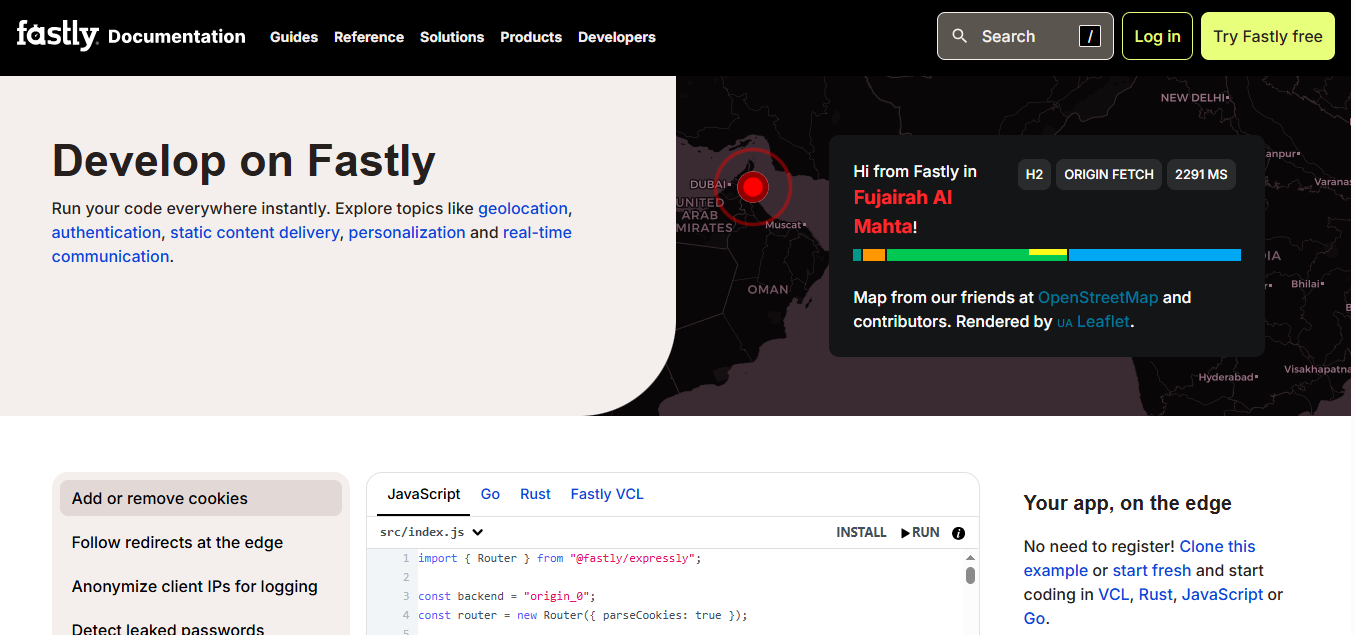Open the Go link in sidebar text
Image resolution: width=1354 pixels, height=635 pixels.
(x=1034, y=618)
